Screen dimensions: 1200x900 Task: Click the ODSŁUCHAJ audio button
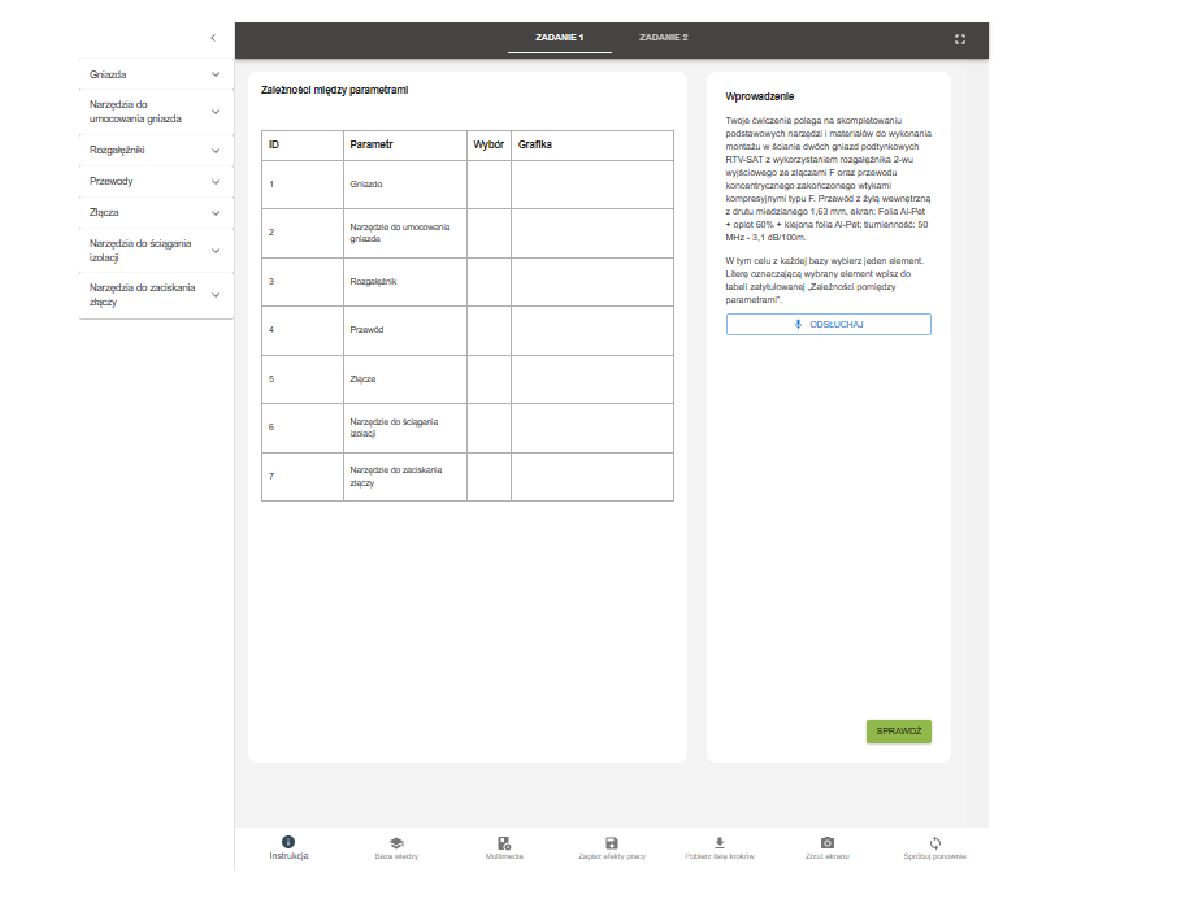[x=828, y=325]
